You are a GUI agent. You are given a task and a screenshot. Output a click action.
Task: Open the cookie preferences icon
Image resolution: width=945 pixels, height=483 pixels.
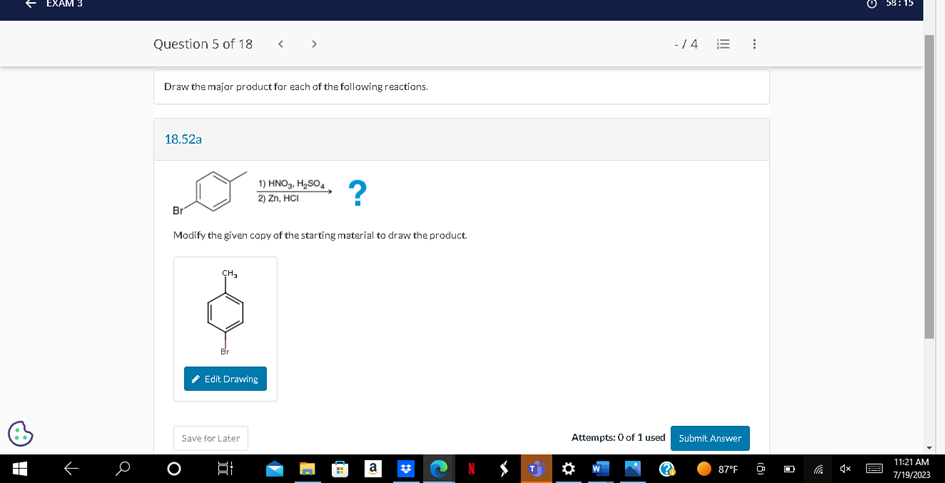coord(20,432)
